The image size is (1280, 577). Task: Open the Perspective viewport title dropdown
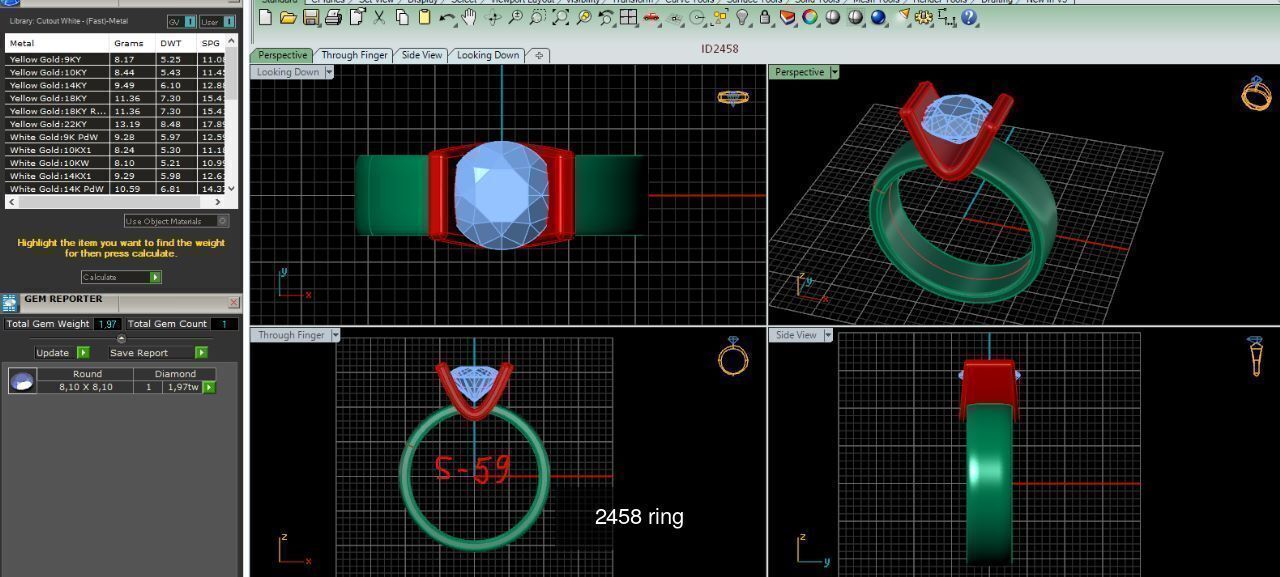tap(834, 72)
